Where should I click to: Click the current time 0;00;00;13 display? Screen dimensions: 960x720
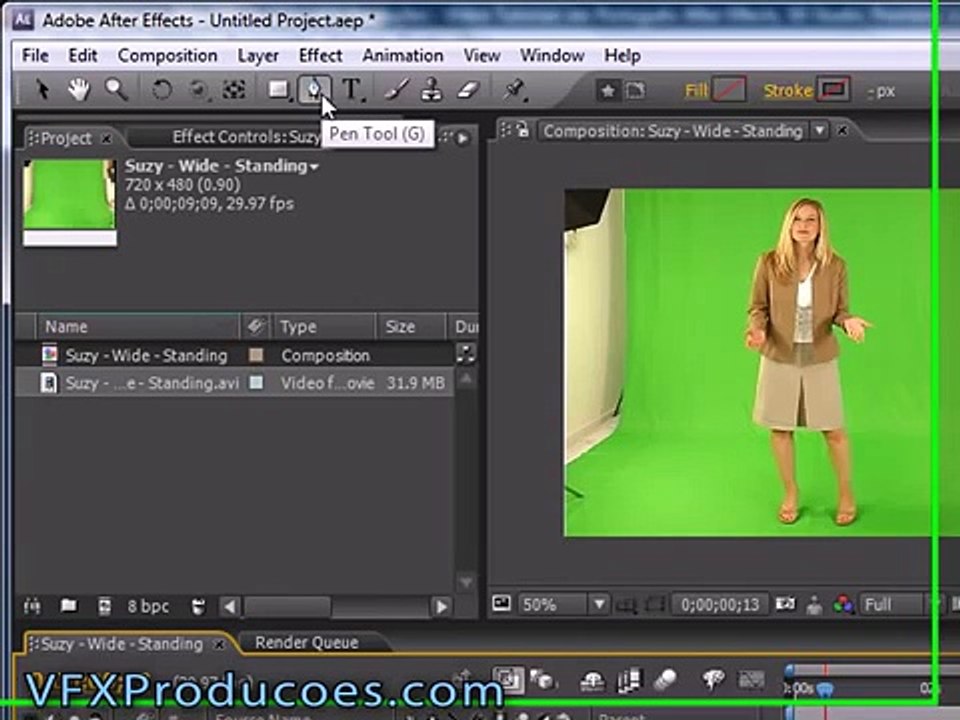(x=719, y=605)
